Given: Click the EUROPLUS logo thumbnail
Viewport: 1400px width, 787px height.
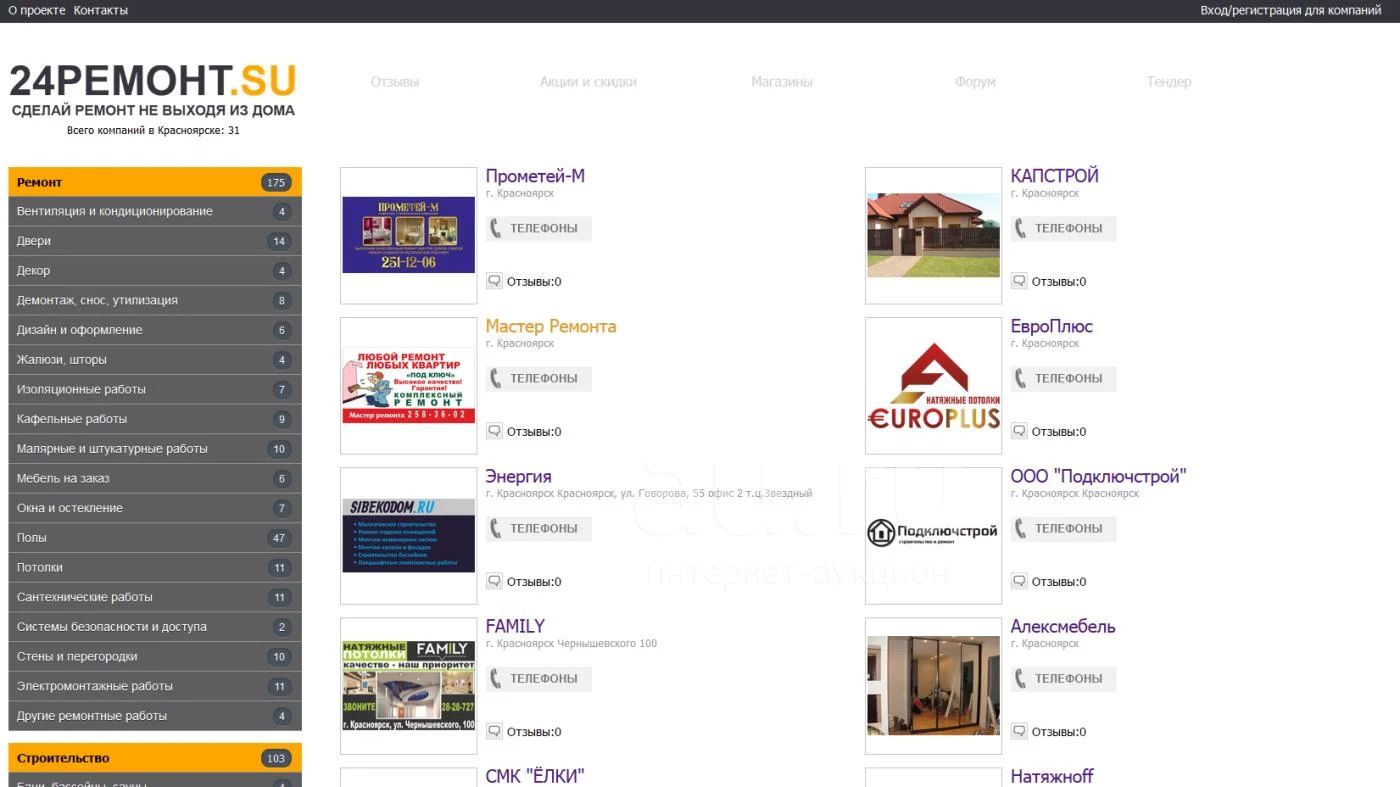Looking at the screenshot, I should point(933,385).
